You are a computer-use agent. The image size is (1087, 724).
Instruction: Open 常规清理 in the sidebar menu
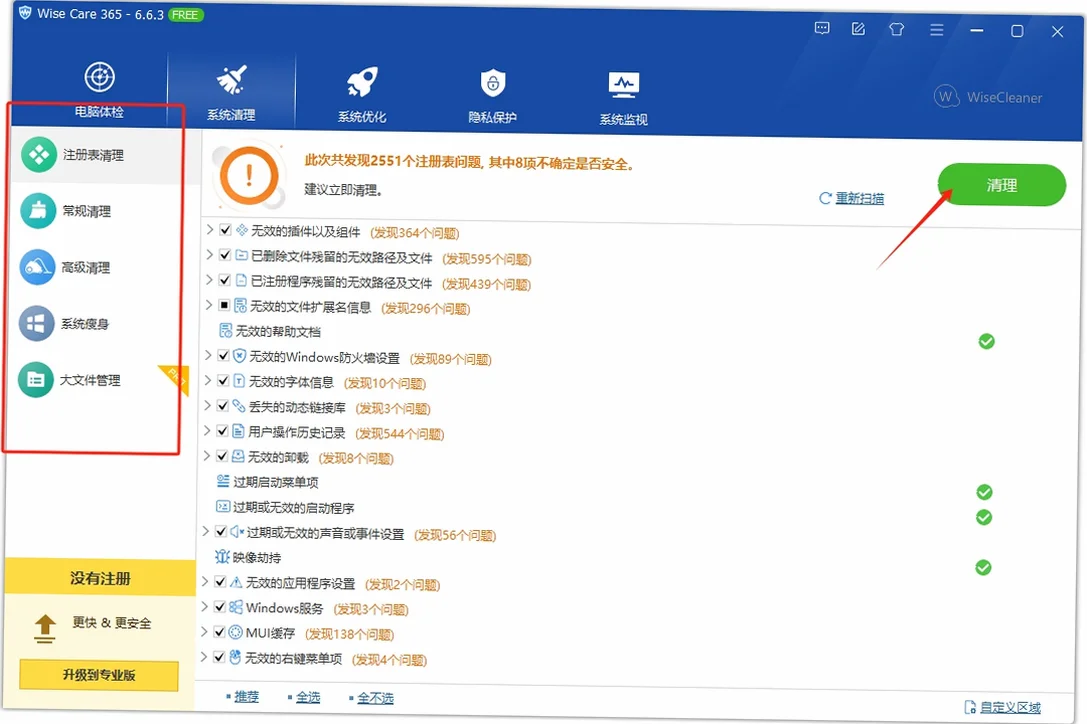click(x=87, y=211)
